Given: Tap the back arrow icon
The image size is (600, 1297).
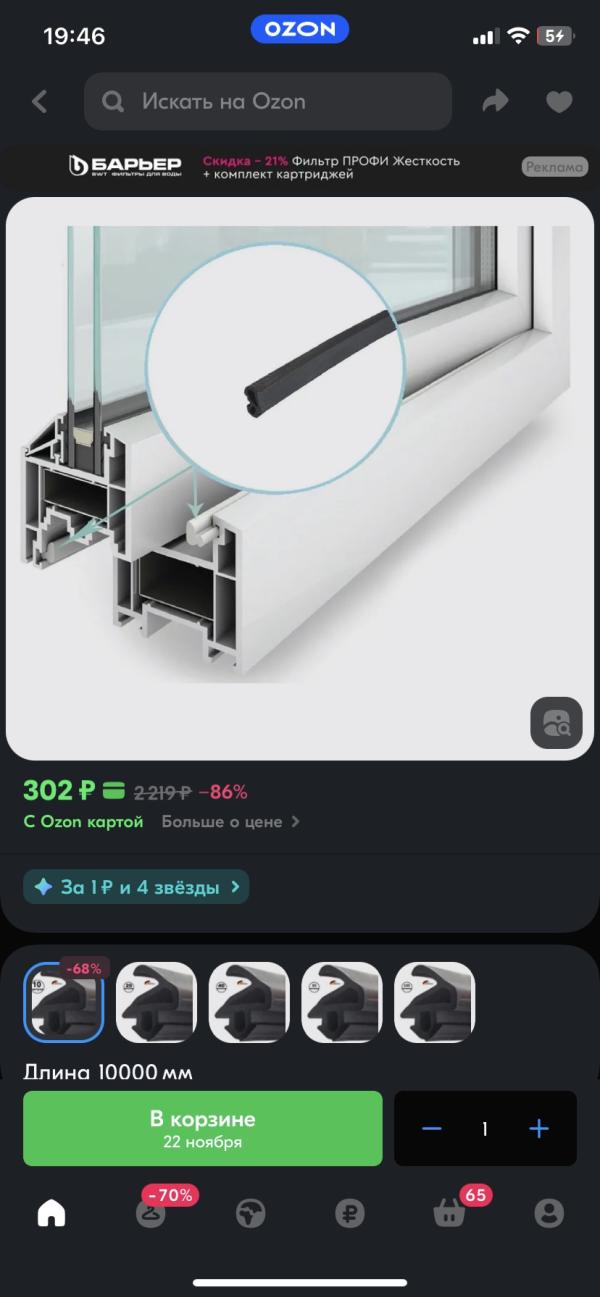Looking at the screenshot, I should pyautogui.click(x=40, y=101).
